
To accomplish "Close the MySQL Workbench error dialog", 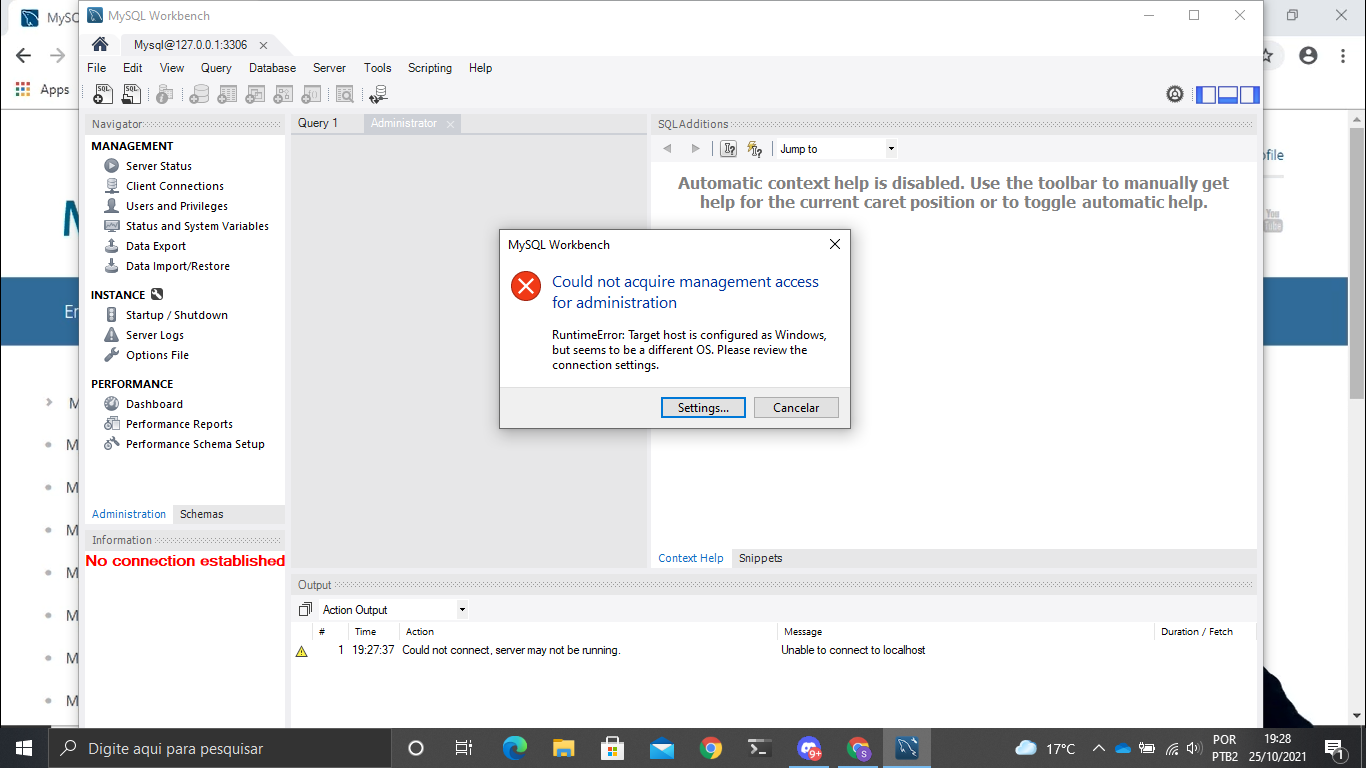I will (x=835, y=244).
